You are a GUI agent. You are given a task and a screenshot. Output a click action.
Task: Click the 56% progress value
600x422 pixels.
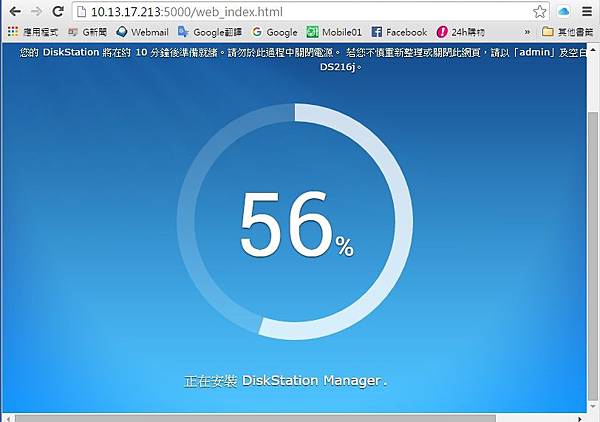point(297,225)
